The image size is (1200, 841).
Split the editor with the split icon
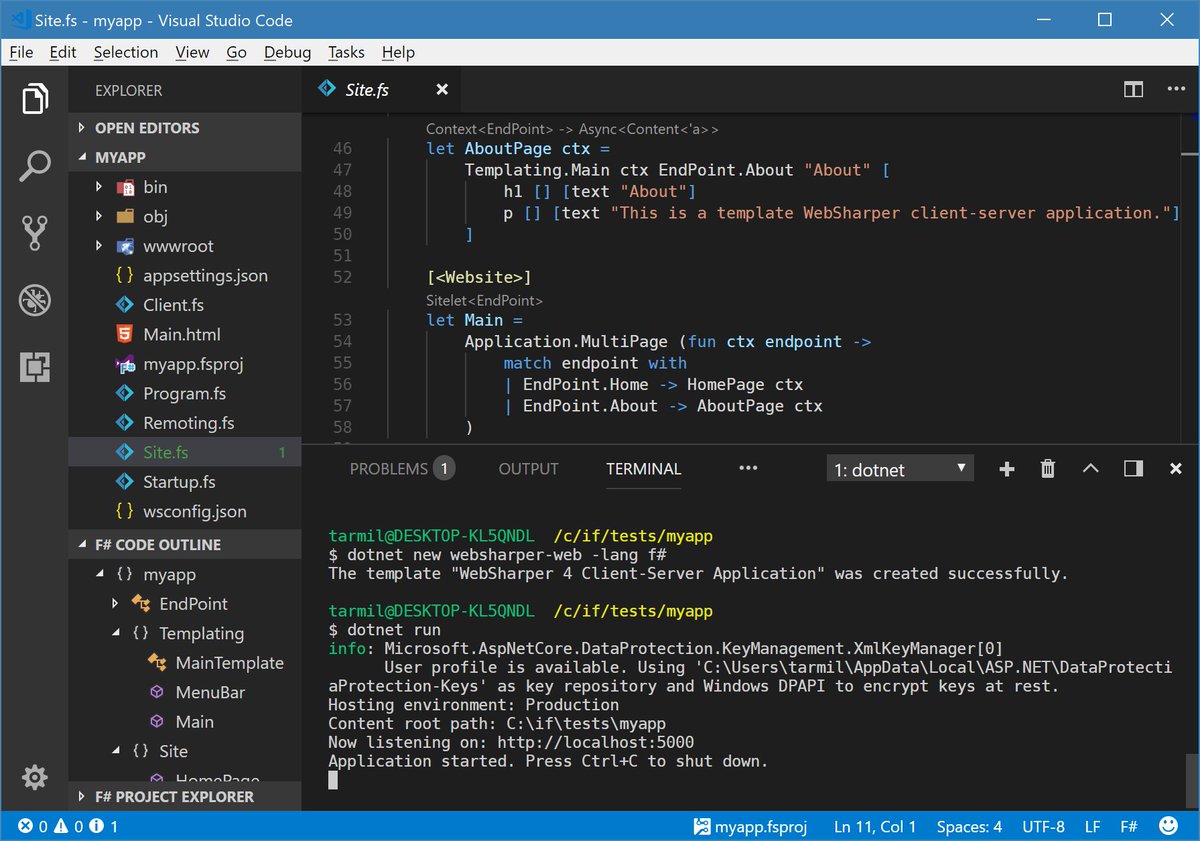coord(1133,89)
